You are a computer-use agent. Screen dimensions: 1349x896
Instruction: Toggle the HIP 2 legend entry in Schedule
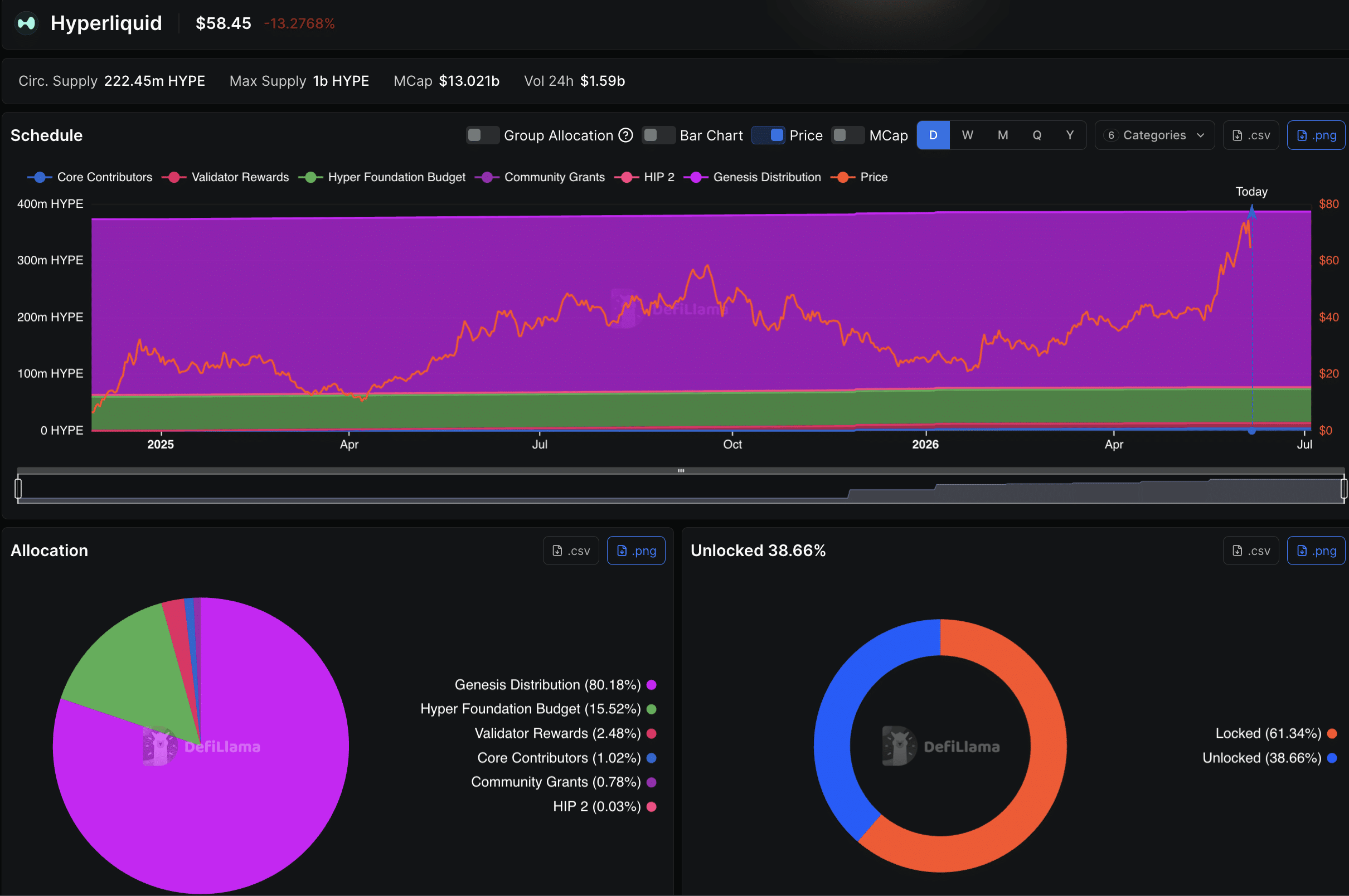644,177
